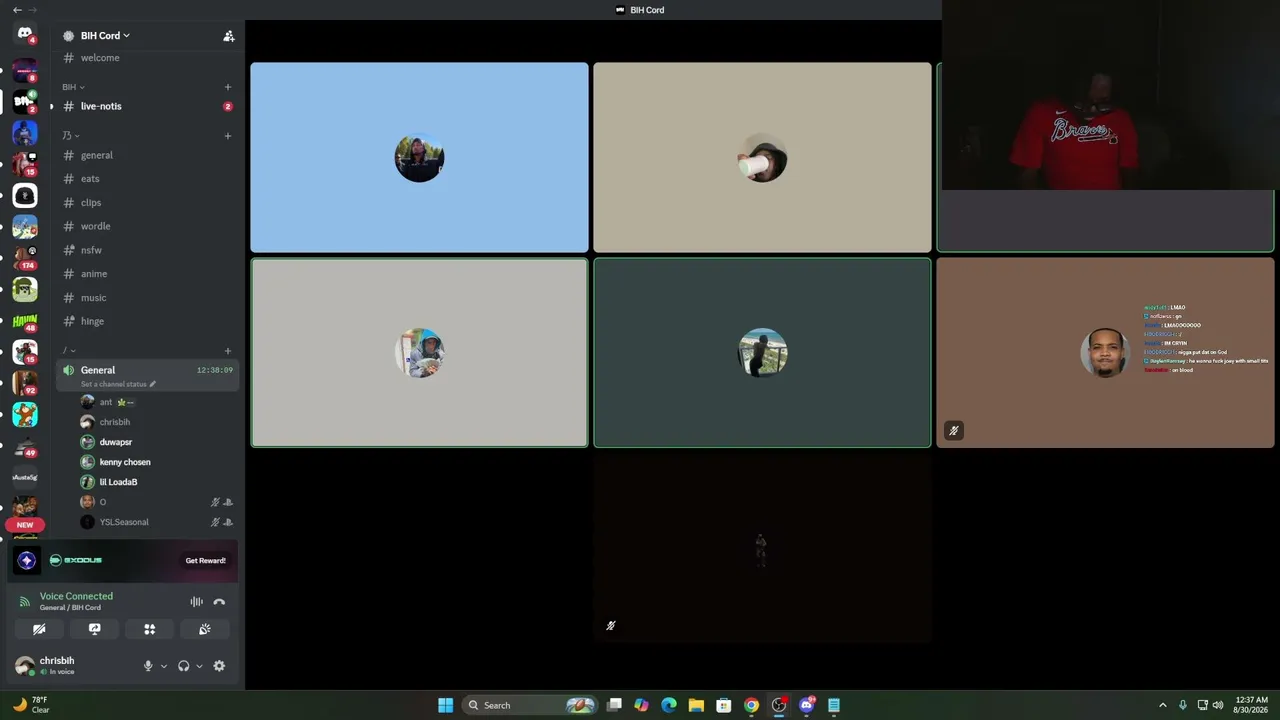Mute the microphone in user panel
Image resolution: width=1280 pixels, height=720 pixels.
point(148,666)
